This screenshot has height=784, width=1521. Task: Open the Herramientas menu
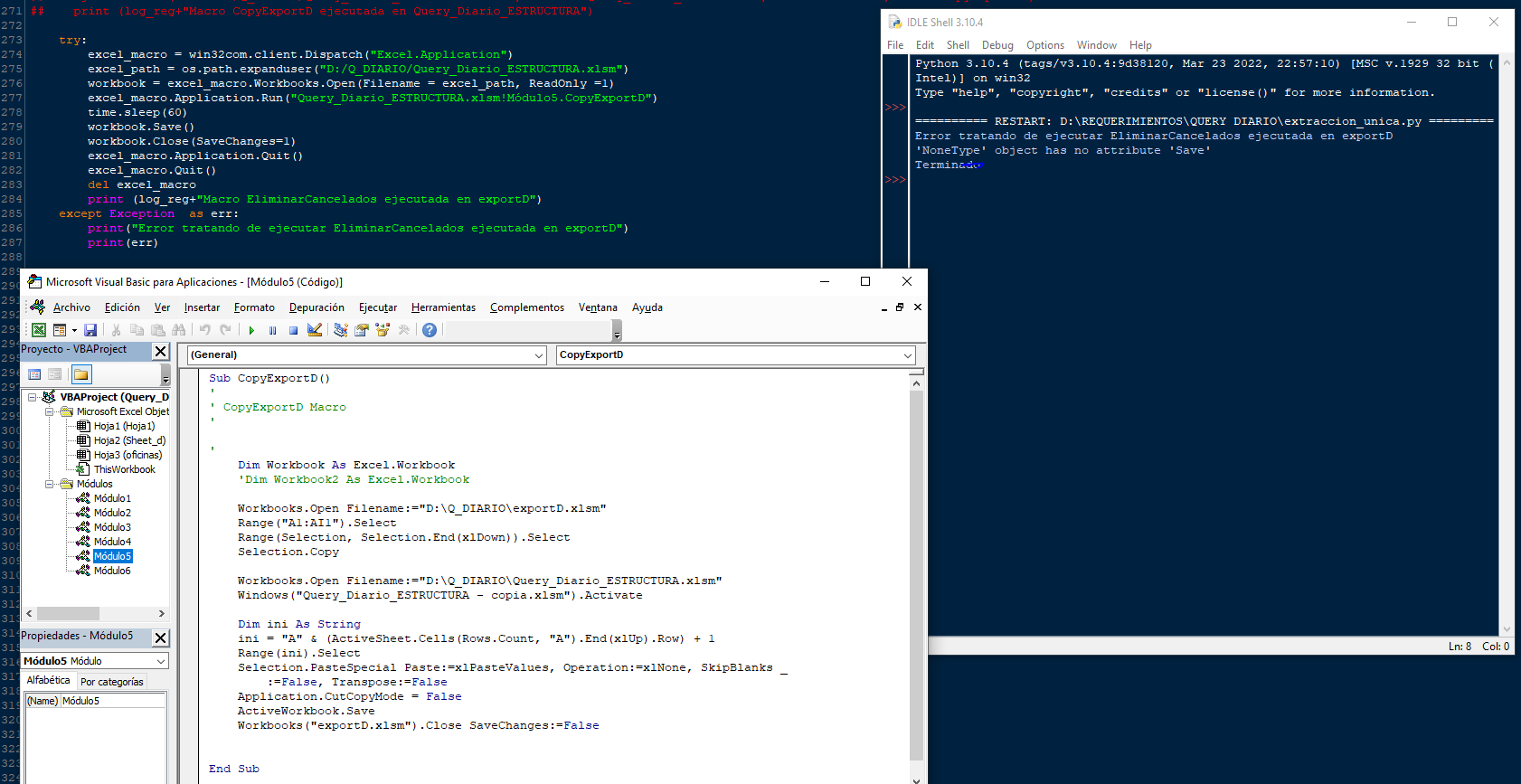(x=443, y=307)
